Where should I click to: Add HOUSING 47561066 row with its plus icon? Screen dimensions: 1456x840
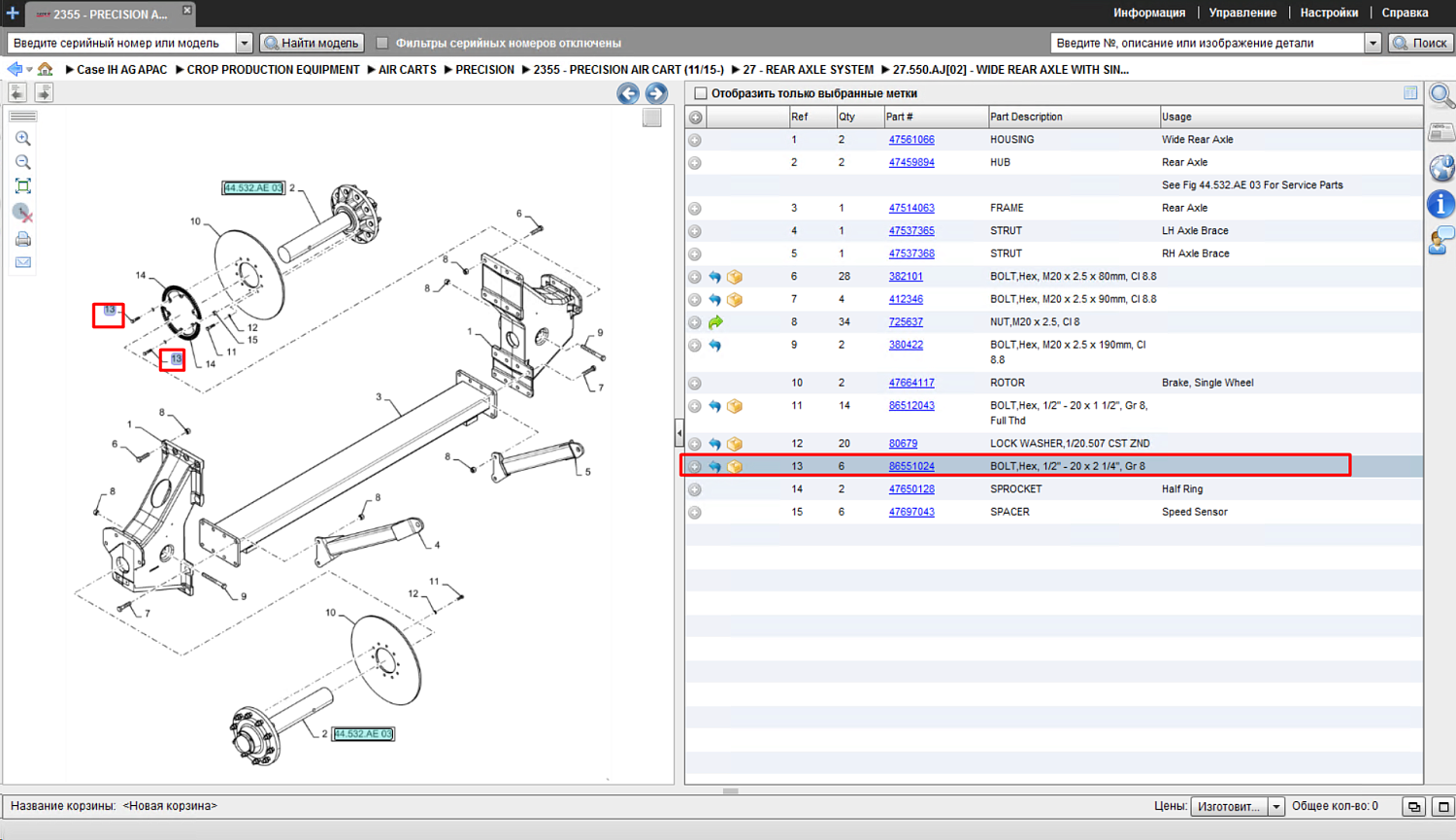tap(695, 140)
